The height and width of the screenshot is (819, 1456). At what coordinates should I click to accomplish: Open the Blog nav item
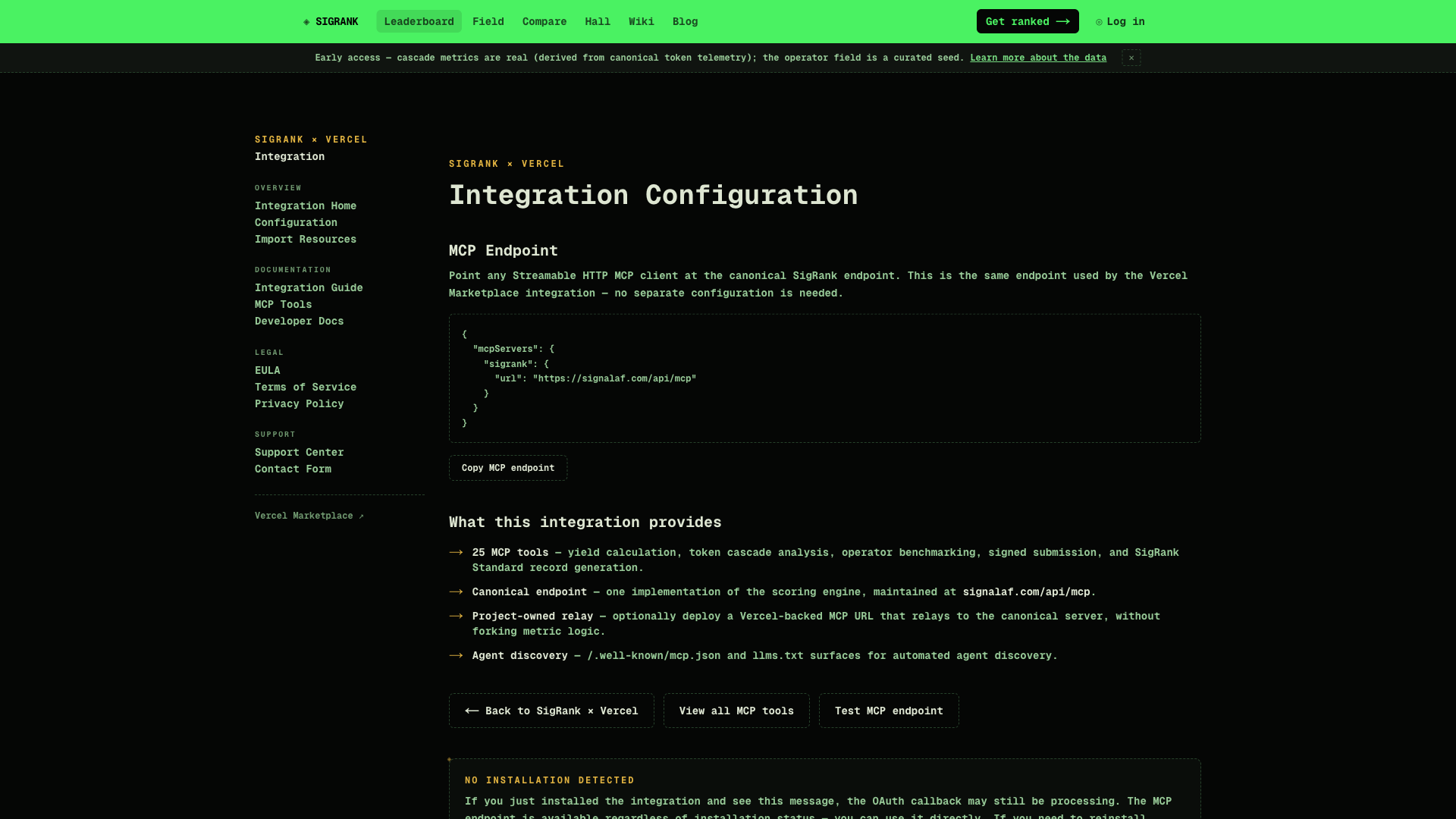(685, 21)
